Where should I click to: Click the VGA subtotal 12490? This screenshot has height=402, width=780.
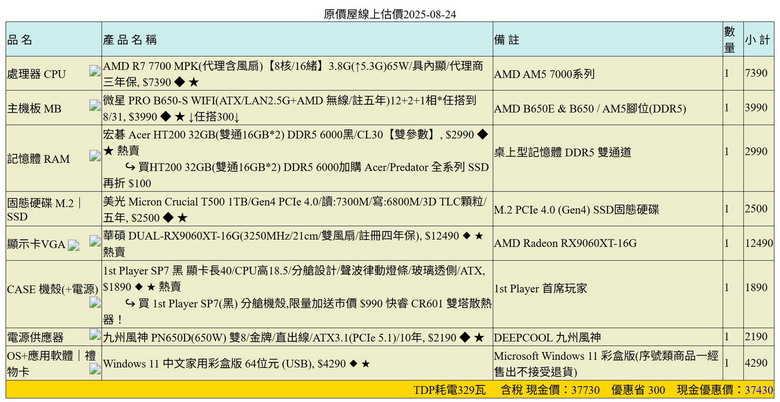coord(759,243)
